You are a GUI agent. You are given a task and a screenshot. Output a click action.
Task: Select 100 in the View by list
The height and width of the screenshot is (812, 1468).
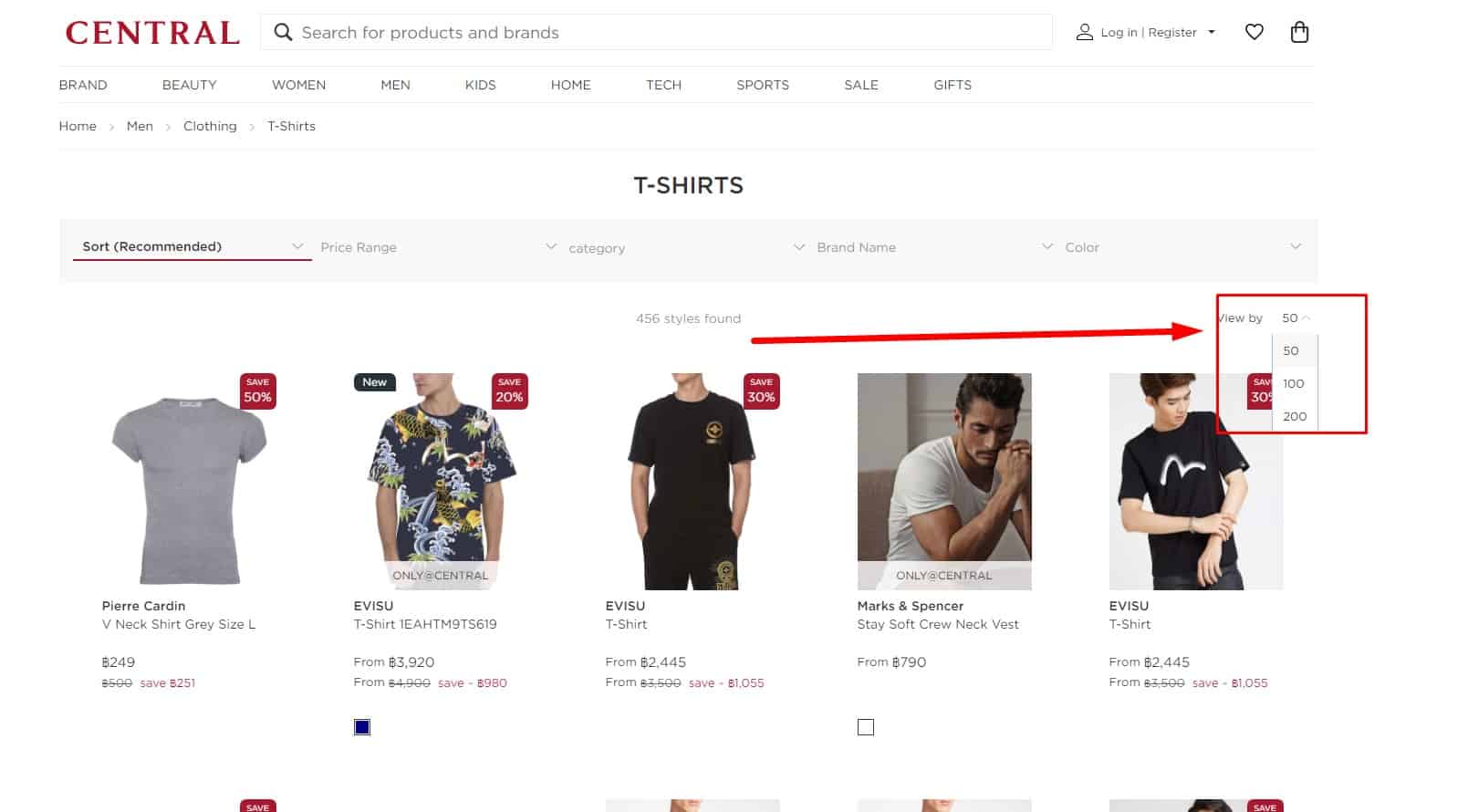pos(1294,383)
